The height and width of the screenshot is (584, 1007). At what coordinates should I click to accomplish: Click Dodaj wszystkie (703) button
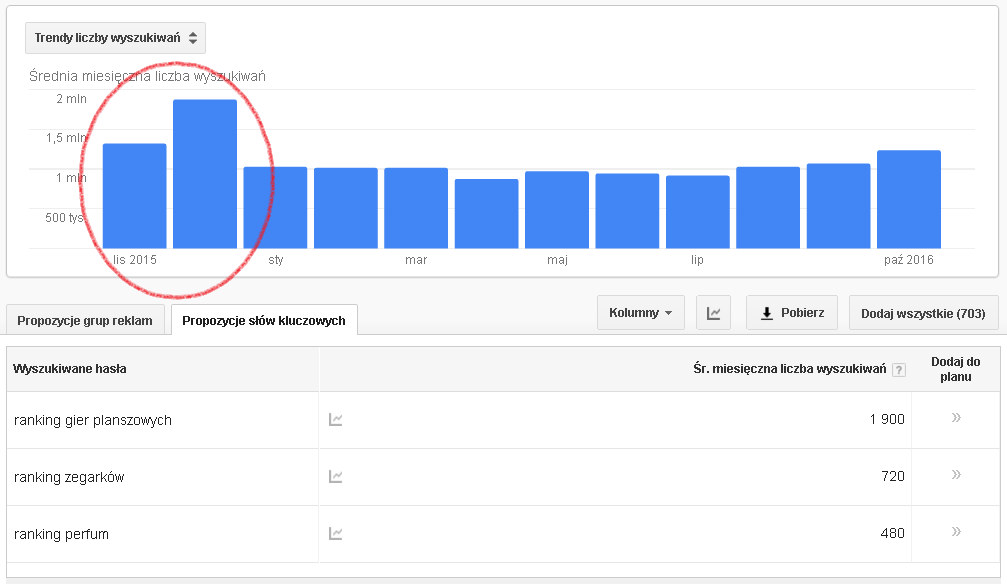(x=923, y=313)
